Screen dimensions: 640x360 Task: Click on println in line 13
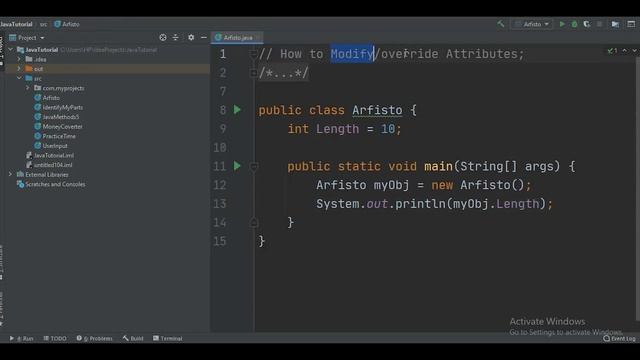tap(421, 204)
